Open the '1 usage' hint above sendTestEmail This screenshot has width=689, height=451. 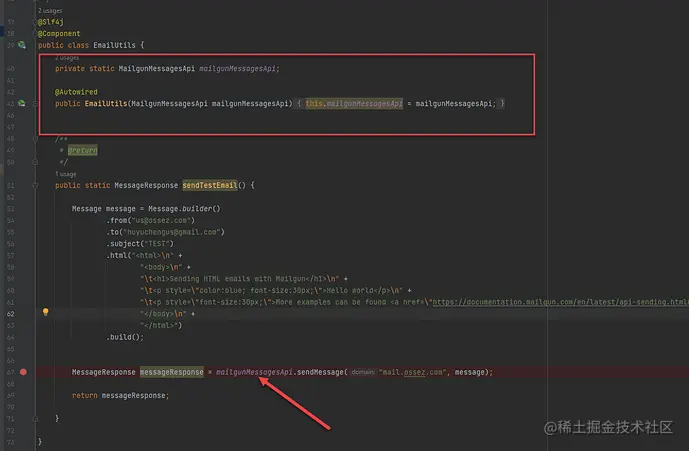click(x=65, y=174)
